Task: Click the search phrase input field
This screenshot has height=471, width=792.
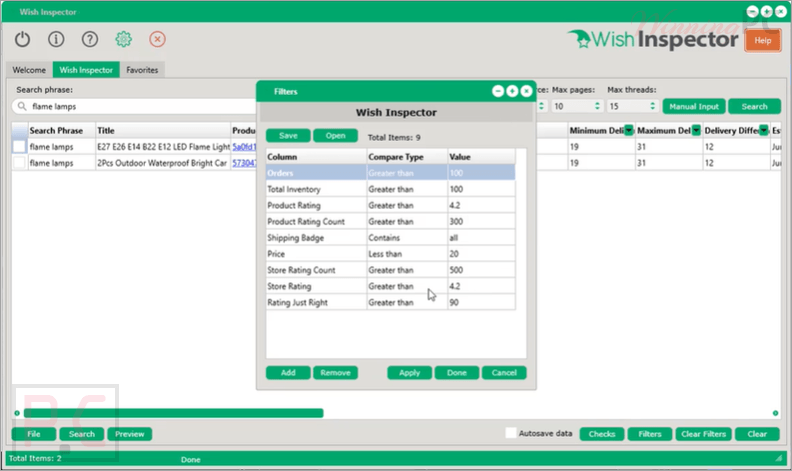Action: (x=136, y=106)
